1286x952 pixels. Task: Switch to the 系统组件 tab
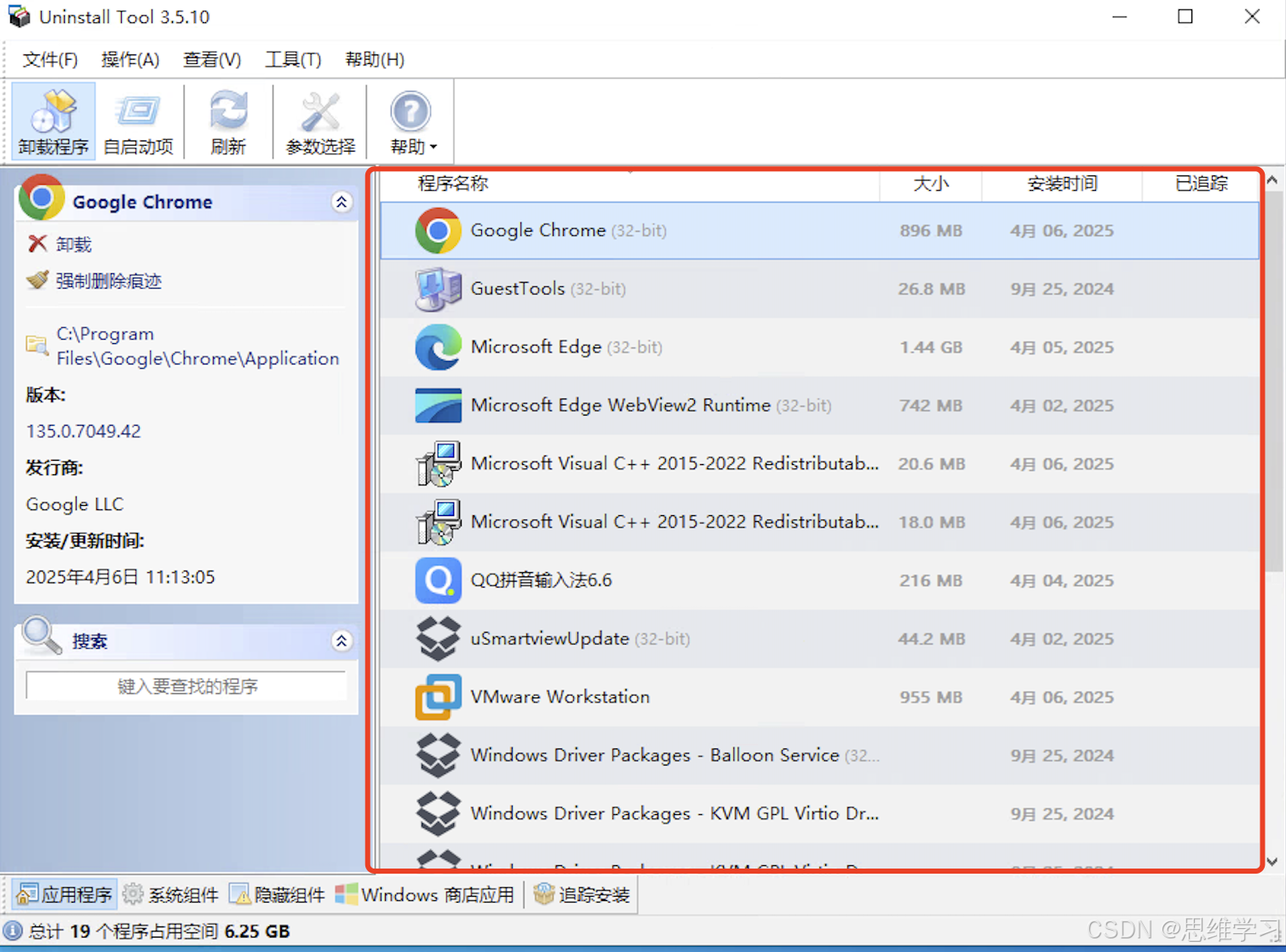[x=170, y=895]
